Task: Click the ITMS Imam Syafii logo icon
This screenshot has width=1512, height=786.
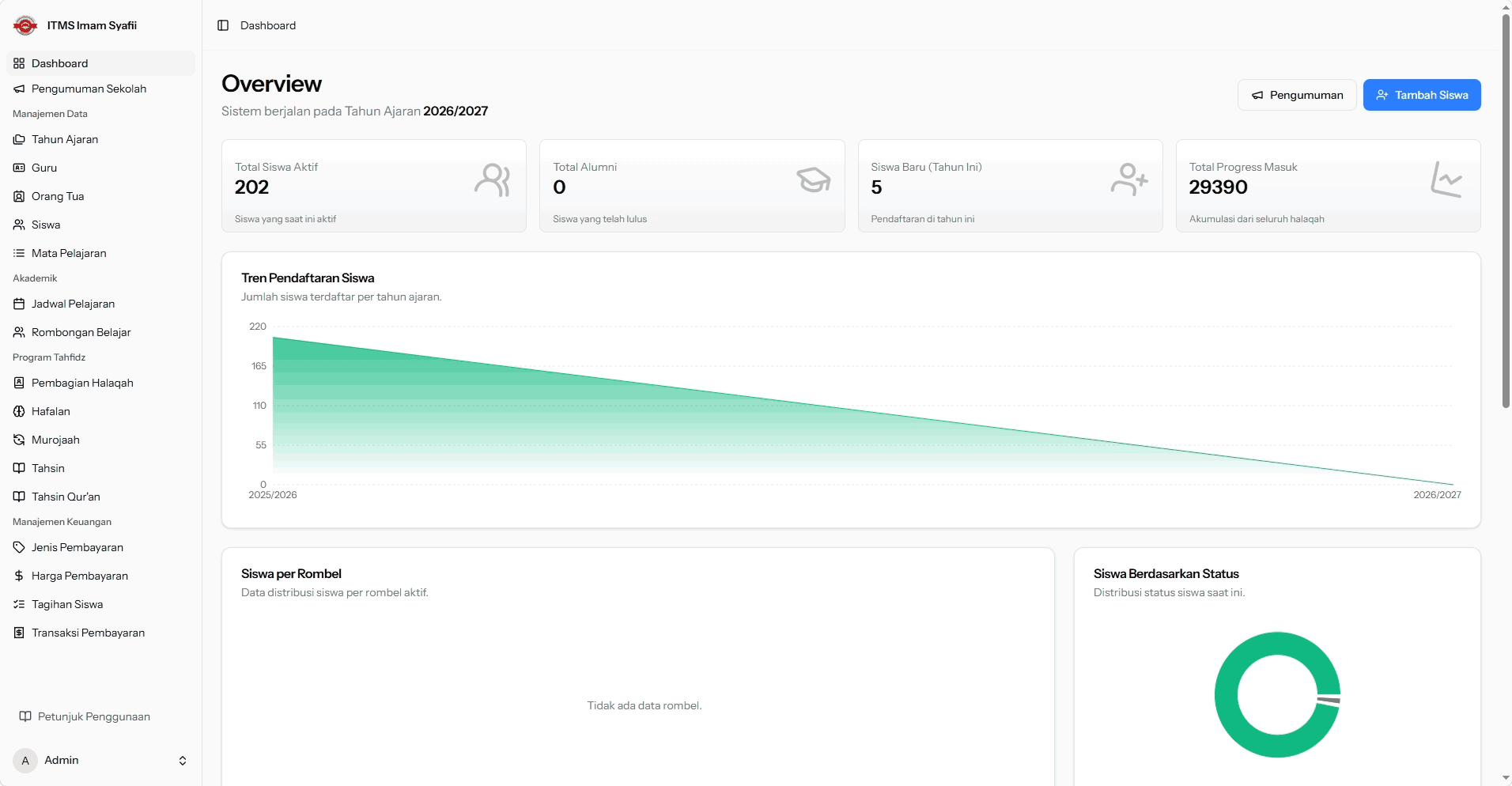Action: coord(25,25)
